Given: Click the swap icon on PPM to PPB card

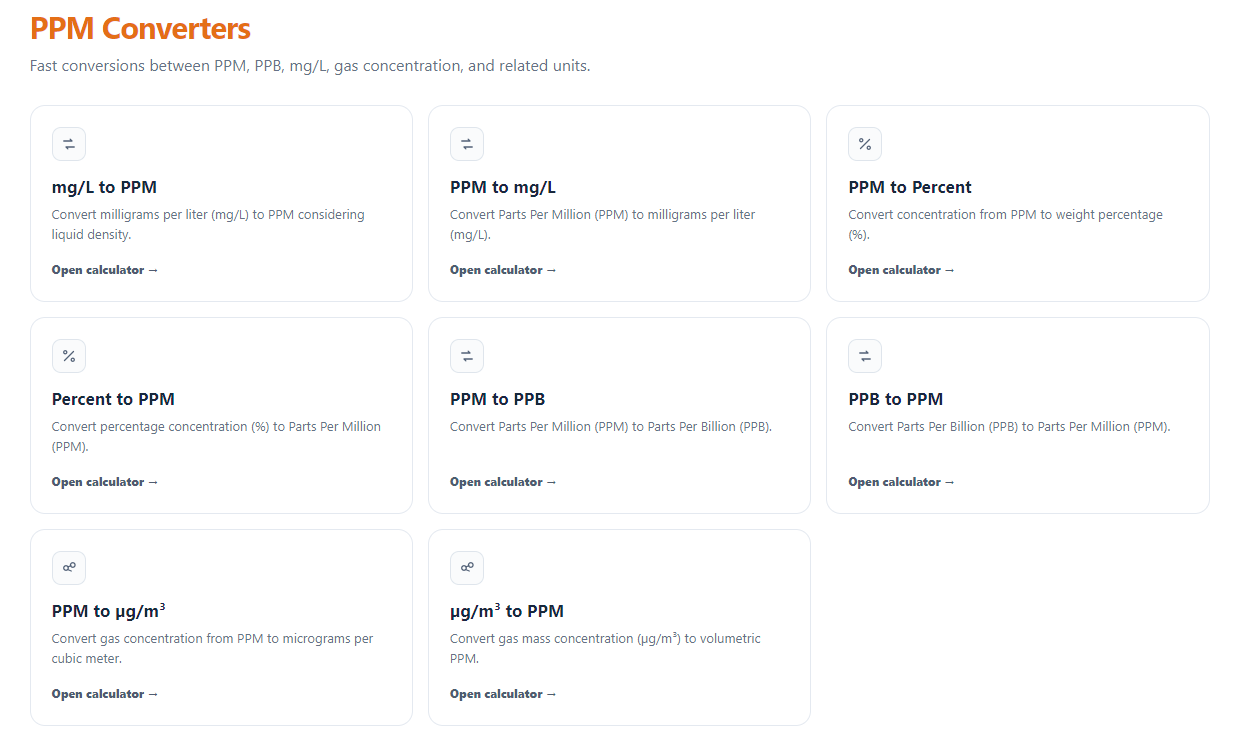Looking at the screenshot, I should coord(467,356).
